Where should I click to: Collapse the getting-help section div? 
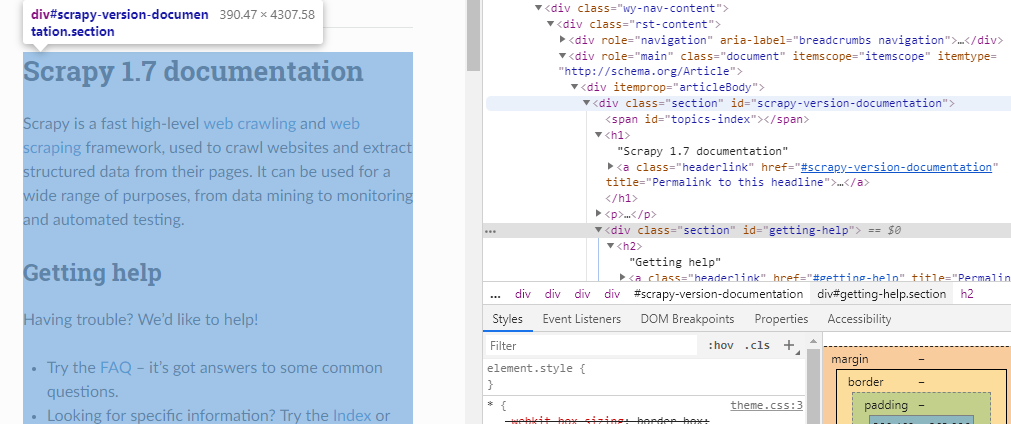pos(598,230)
